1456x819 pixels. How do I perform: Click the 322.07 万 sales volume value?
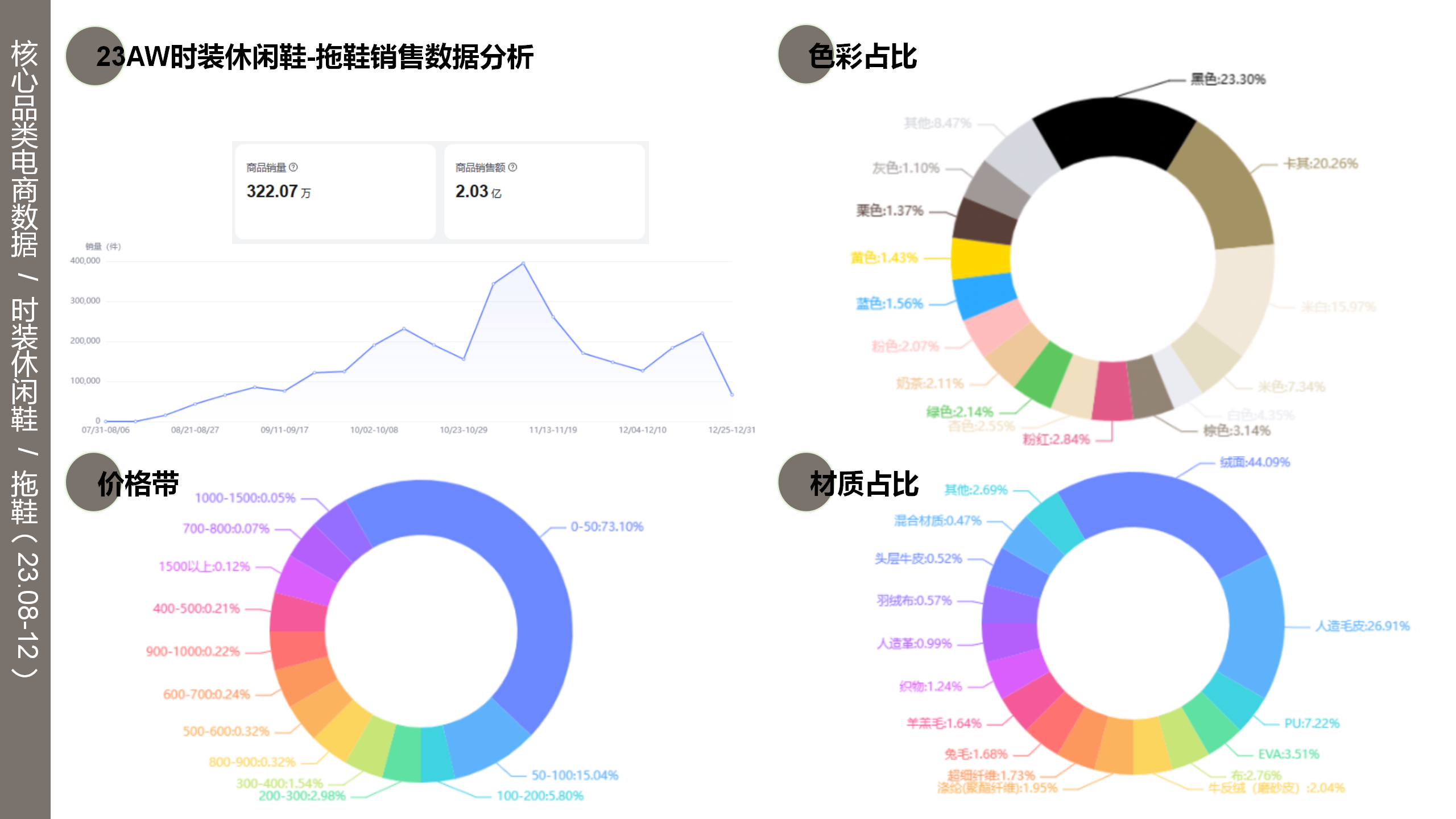click(x=279, y=192)
